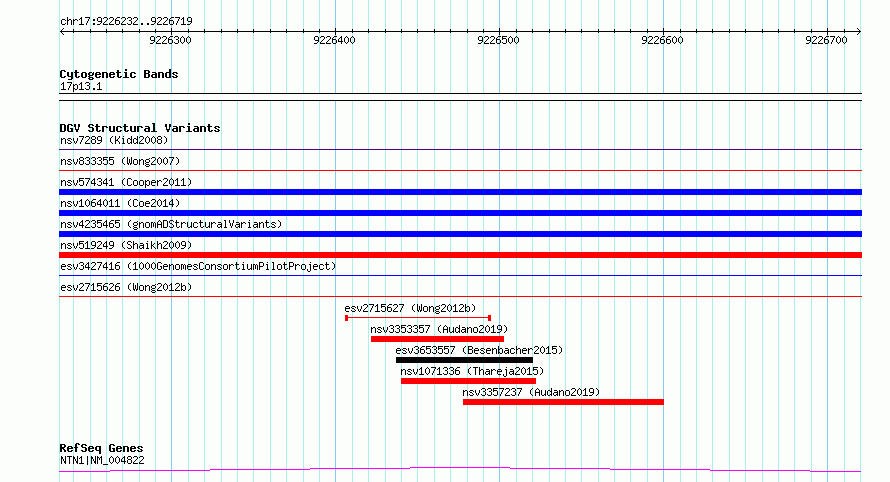Click the 9226600 ruler tick label
This screenshot has height=482, width=890.
point(662,40)
